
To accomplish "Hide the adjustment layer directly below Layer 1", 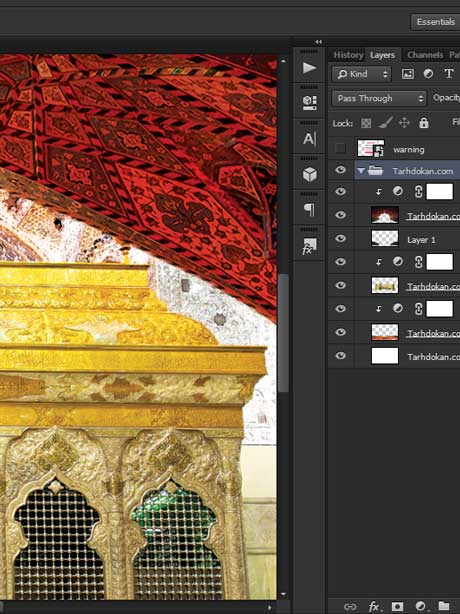I will (341, 262).
